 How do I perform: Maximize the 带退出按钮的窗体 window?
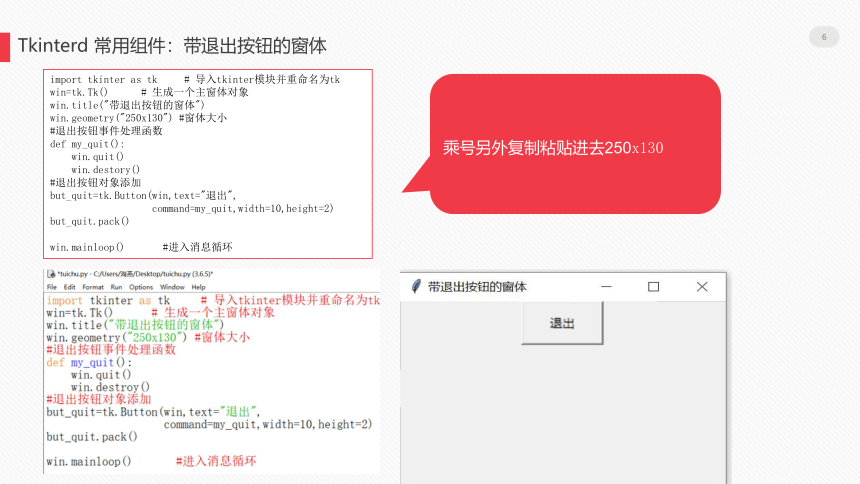(x=653, y=286)
